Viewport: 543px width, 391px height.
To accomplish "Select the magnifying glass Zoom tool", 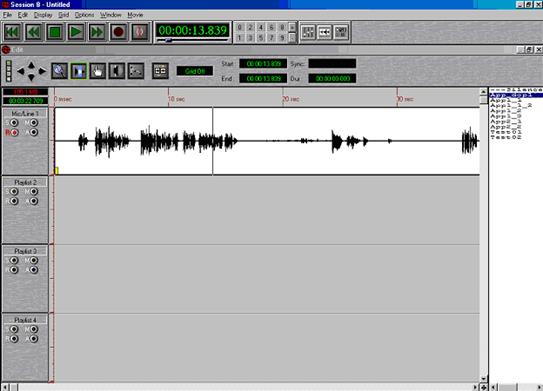I will tap(60, 71).
